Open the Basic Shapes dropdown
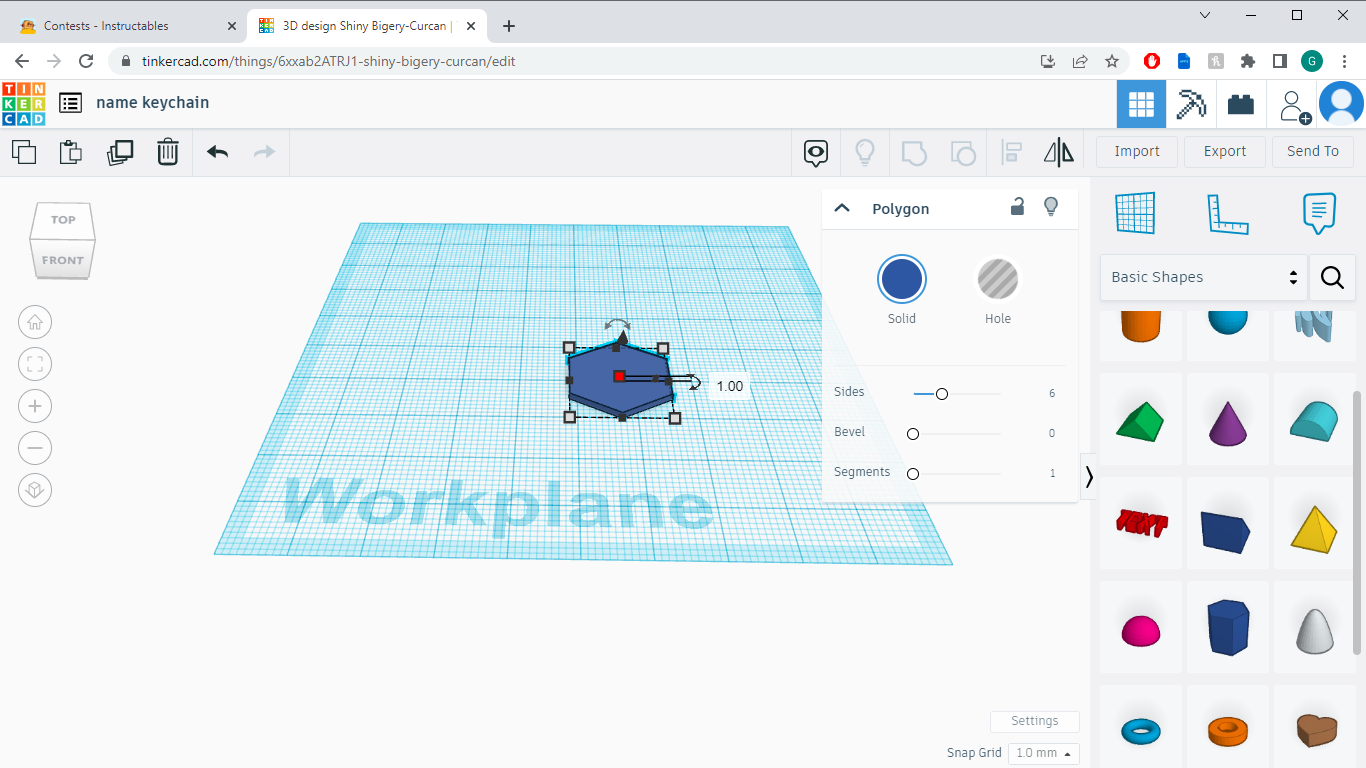 [x=1204, y=277]
